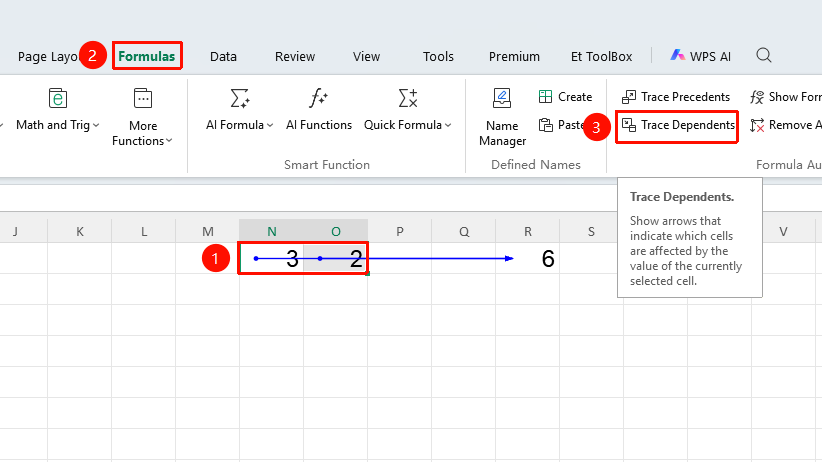The width and height of the screenshot is (822, 462).
Task: Click Remove Arrows button
Action: pyautogui.click(x=786, y=125)
